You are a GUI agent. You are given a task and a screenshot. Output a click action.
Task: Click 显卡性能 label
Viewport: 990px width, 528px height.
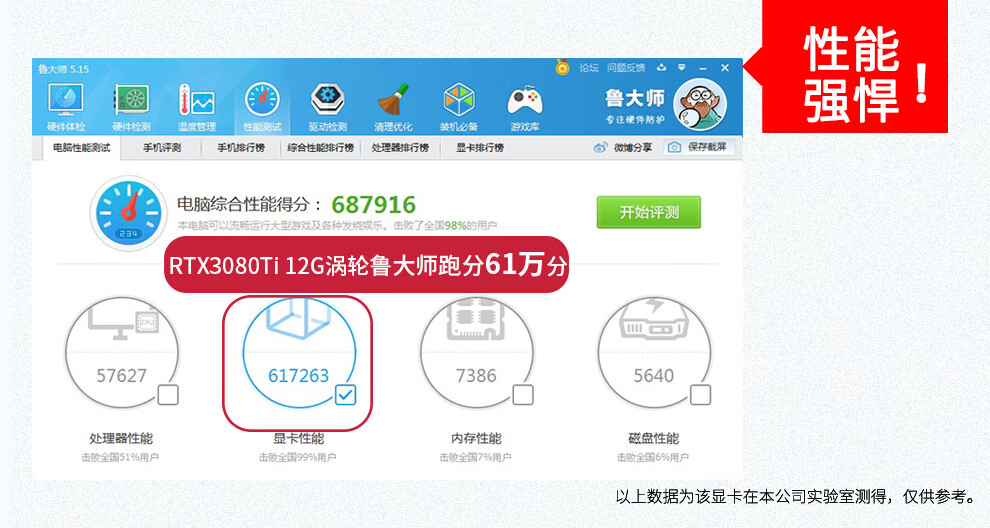299,438
